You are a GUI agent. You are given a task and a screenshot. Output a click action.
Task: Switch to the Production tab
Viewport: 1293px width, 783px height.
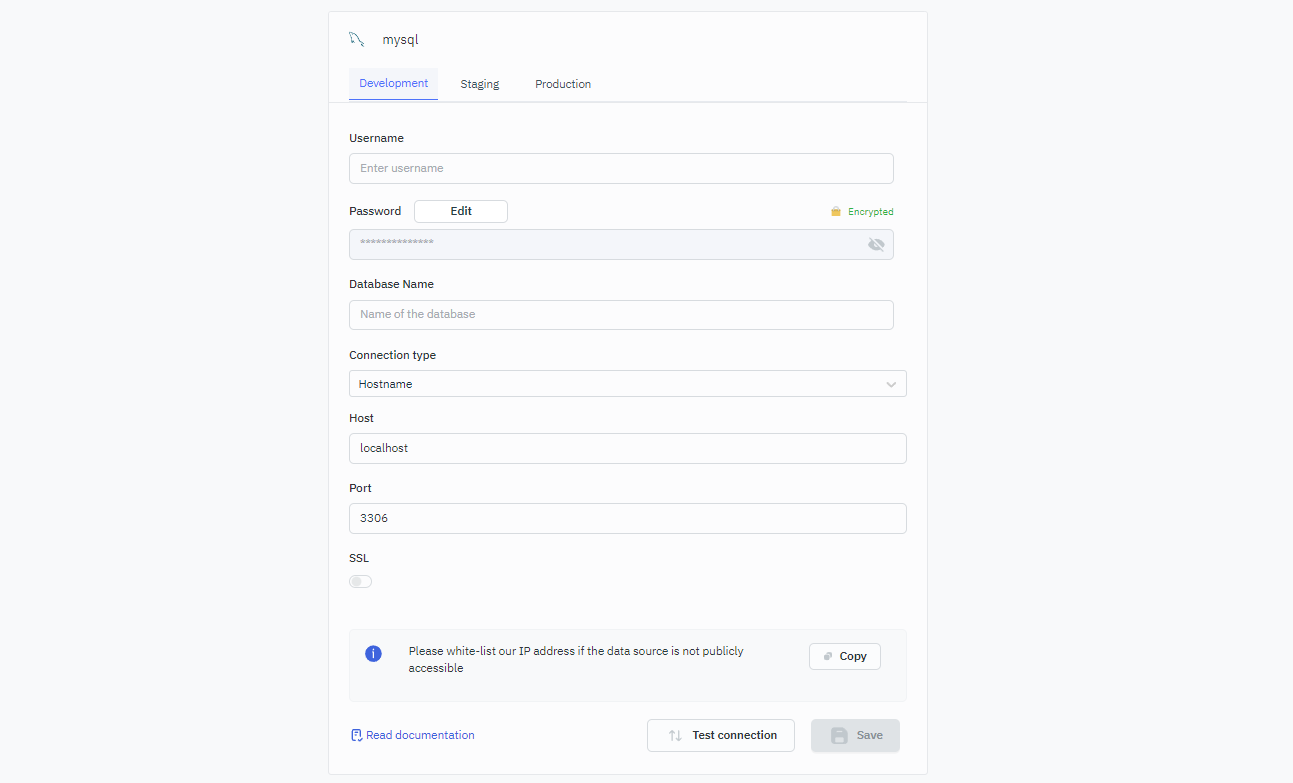coord(563,84)
